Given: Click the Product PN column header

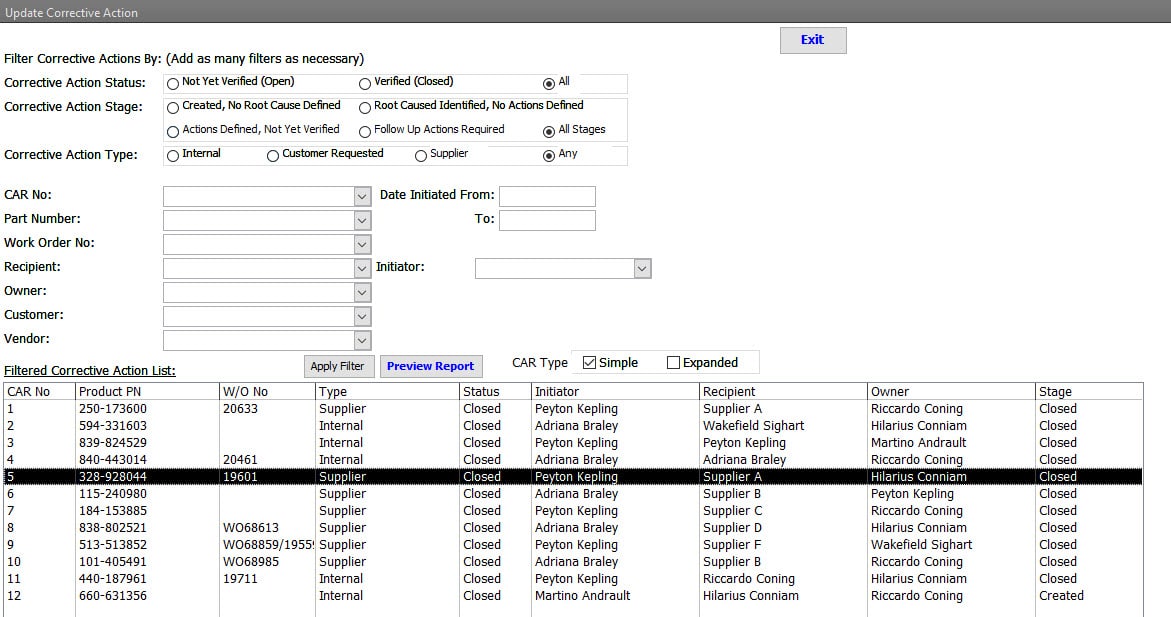Looking at the screenshot, I should [148, 391].
